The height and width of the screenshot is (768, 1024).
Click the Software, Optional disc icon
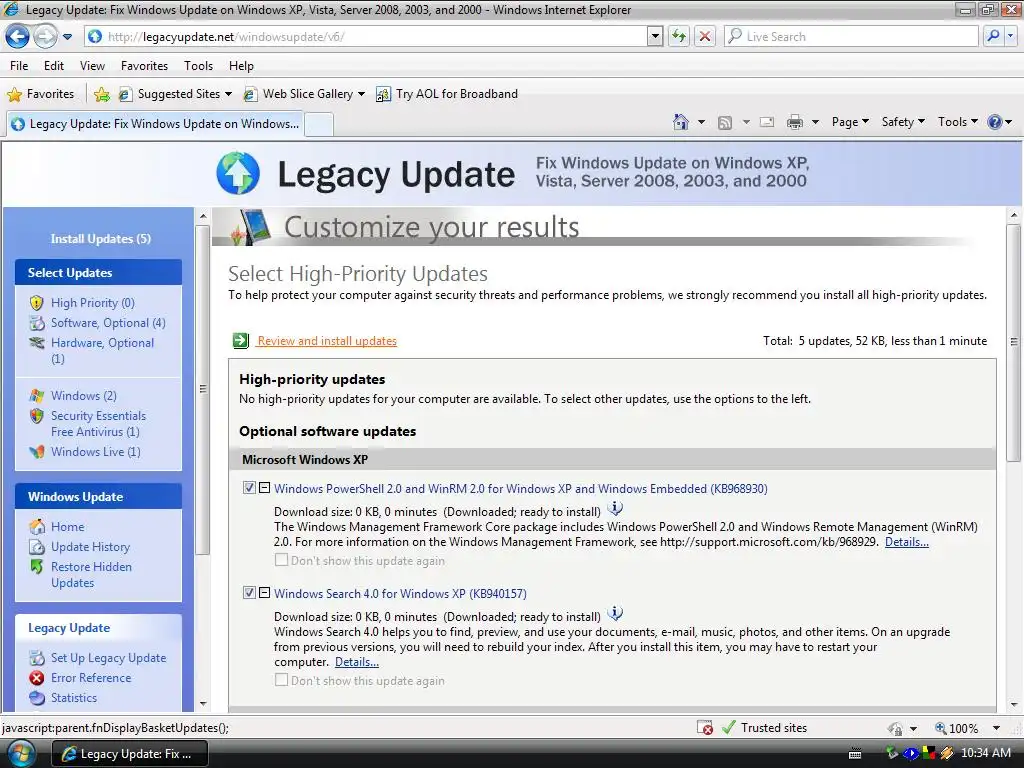pos(37,323)
